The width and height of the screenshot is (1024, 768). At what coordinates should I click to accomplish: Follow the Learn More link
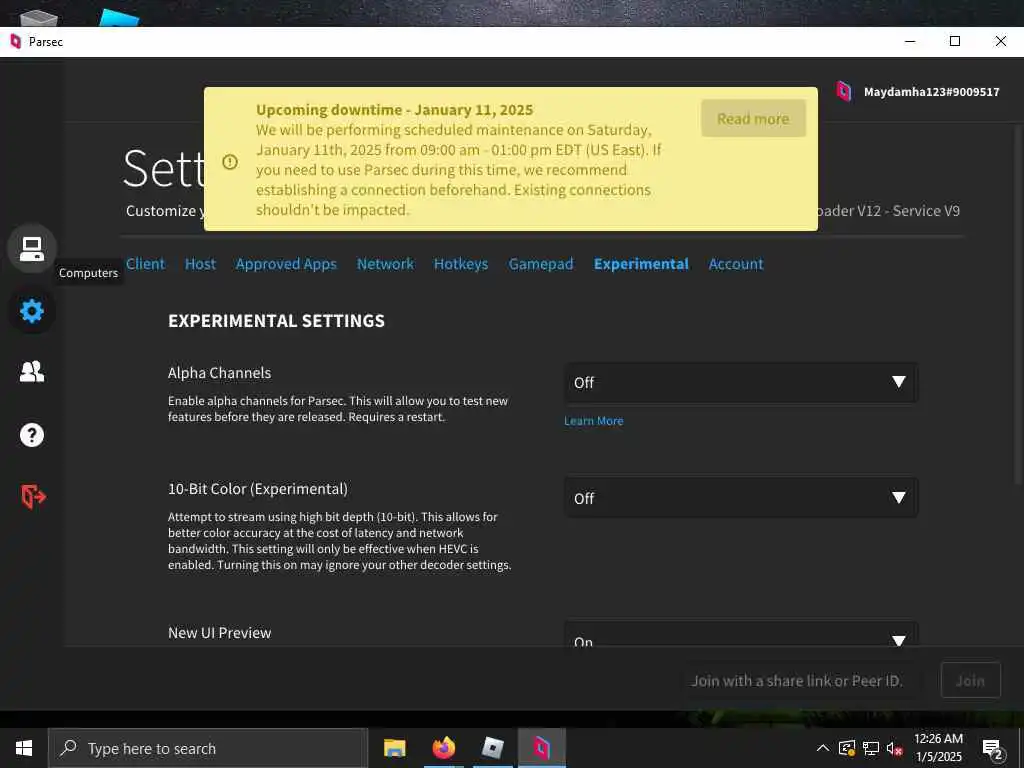pyautogui.click(x=594, y=421)
